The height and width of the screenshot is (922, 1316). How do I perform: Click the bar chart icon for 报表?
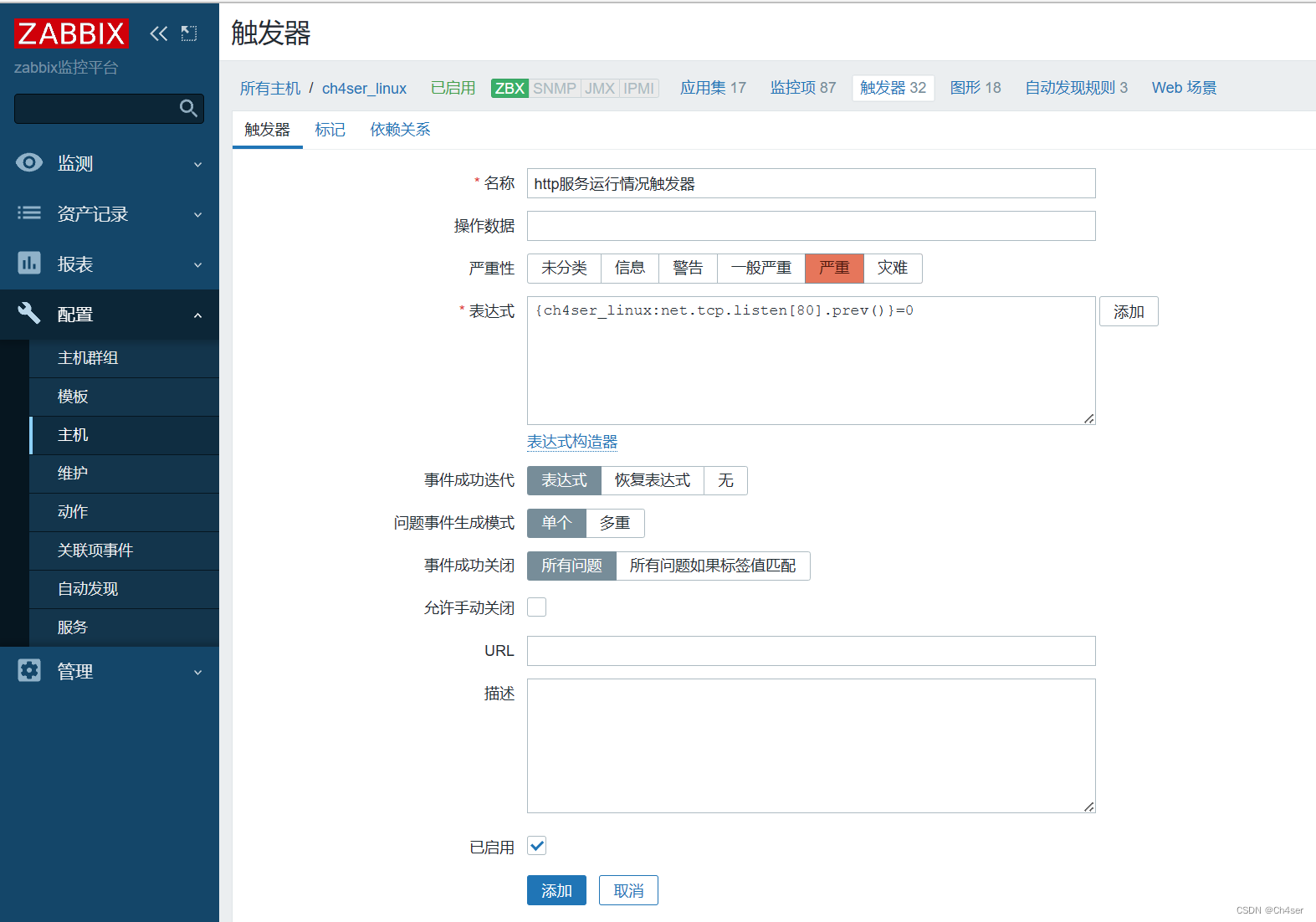(x=29, y=264)
